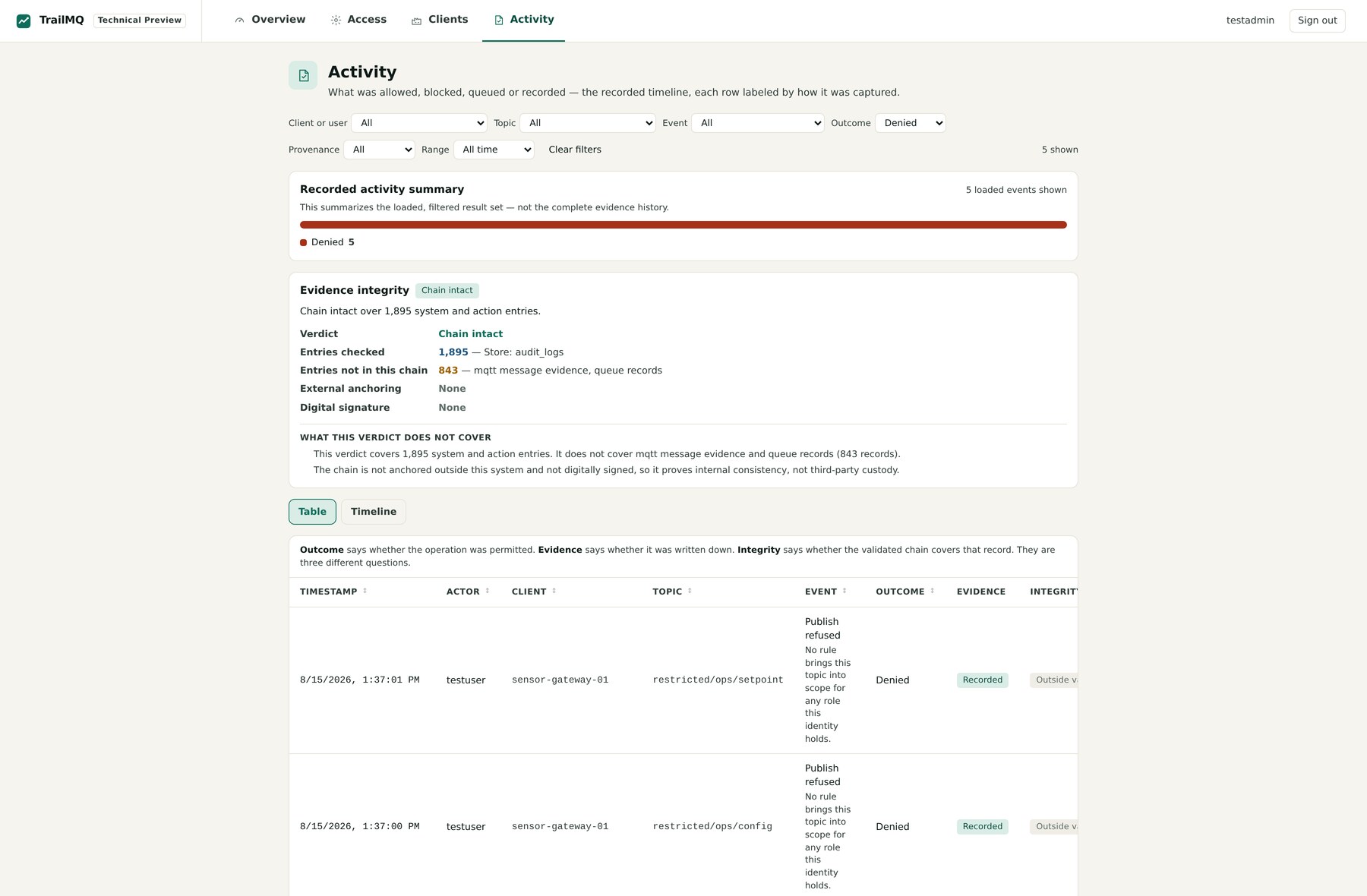Click the 8/15/2026, 1:37:01 PM timestamp
This screenshot has width=1367, height=896.
click(x=359, y=680)
